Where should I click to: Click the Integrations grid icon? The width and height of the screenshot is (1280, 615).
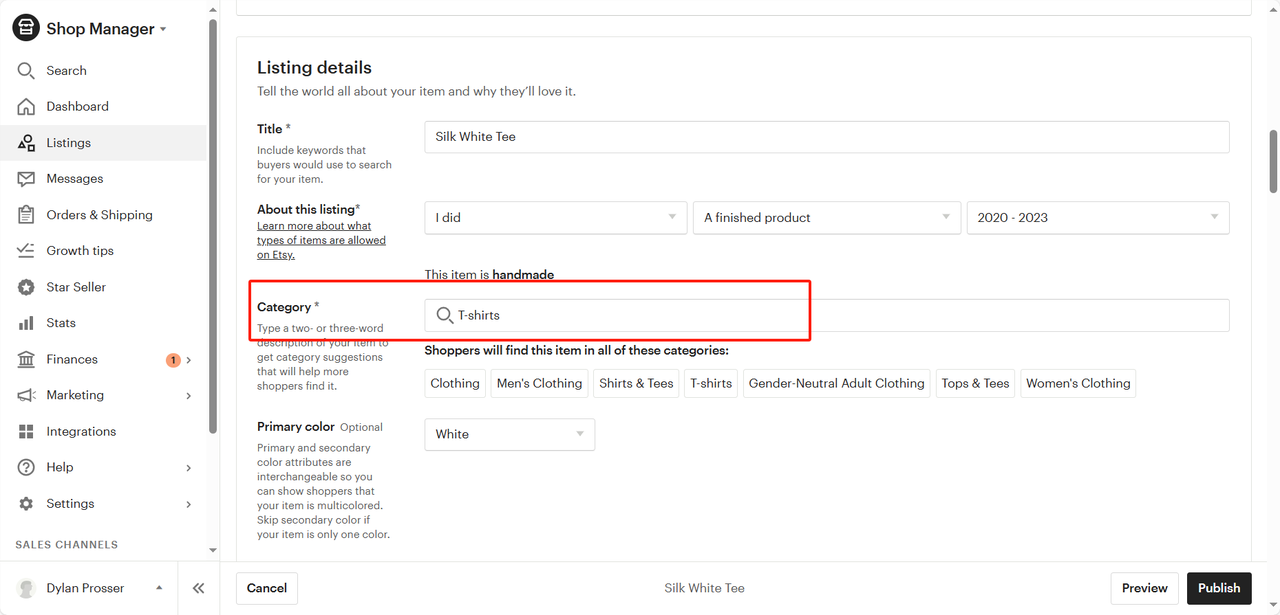pyautogui.click(x=26, y=432)
